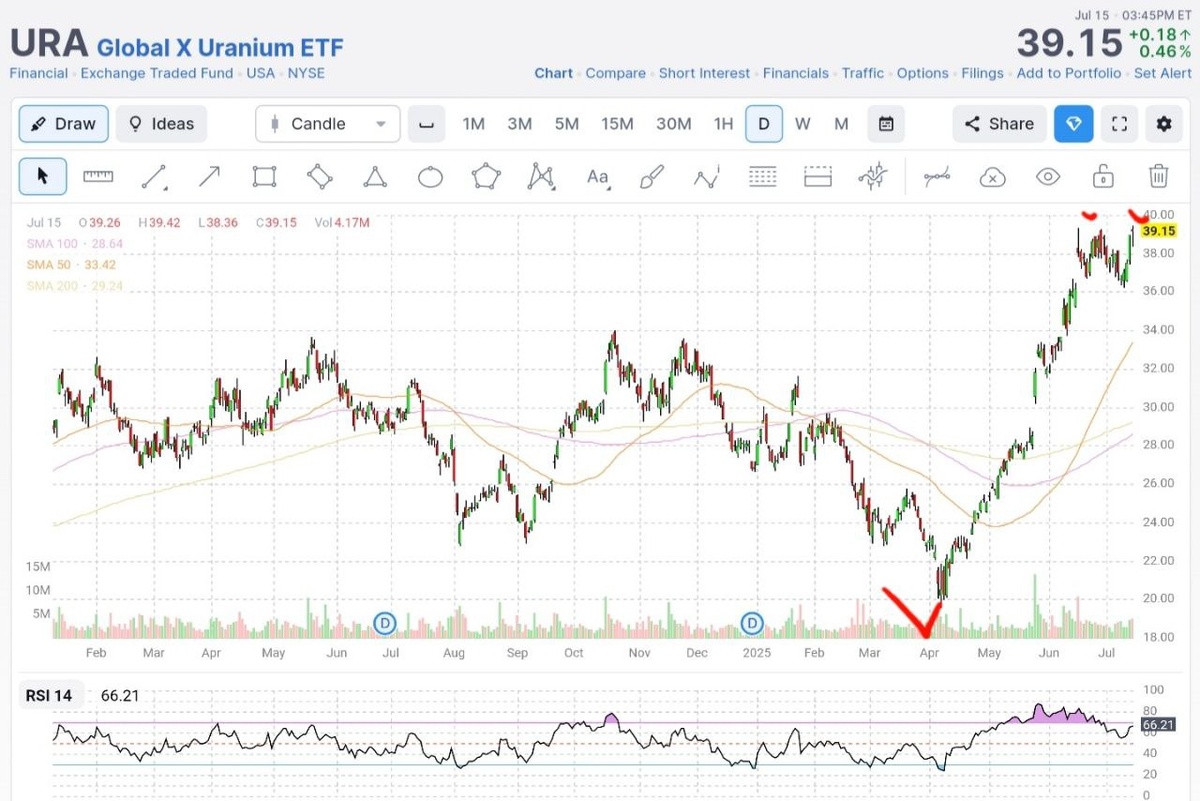Select the rotated rectangle tool
The width and height of the screenshot is (1200, 801).
click(320, 177)
